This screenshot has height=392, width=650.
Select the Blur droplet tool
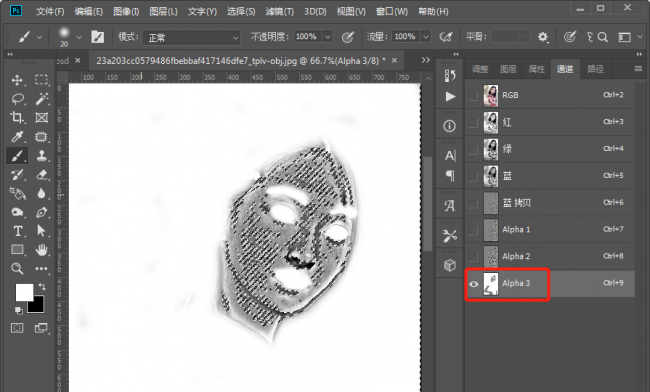(41, 193)
